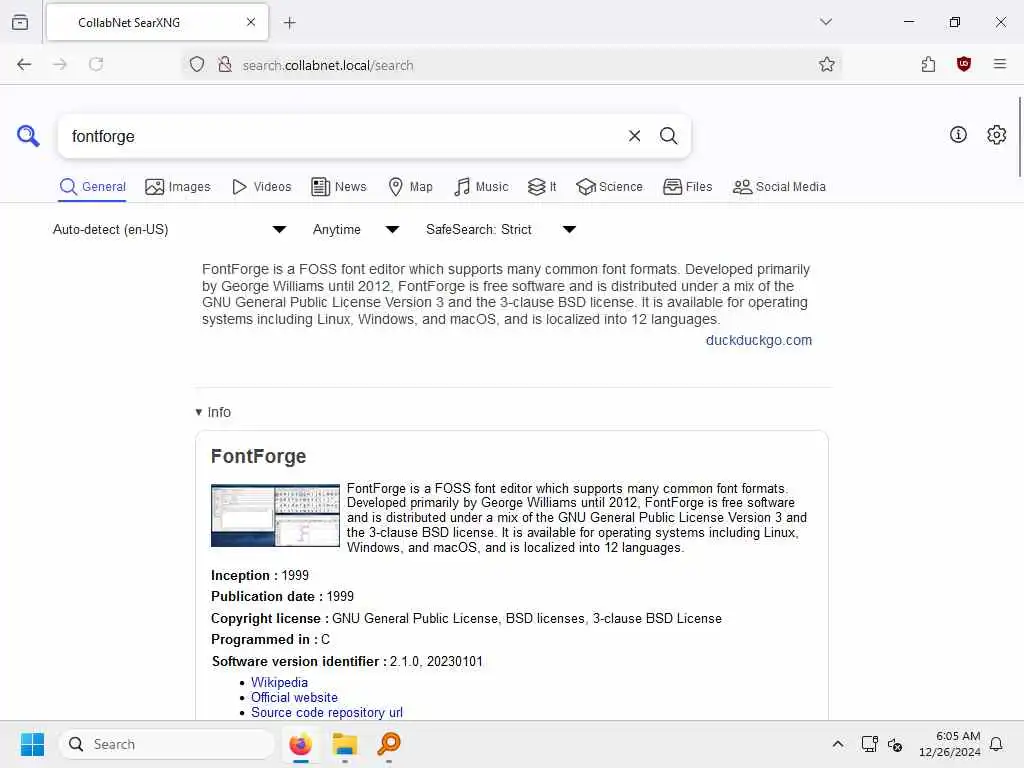
Task: Switch to Map search tab
Action: pyautogui.click(x=410, y=187)
